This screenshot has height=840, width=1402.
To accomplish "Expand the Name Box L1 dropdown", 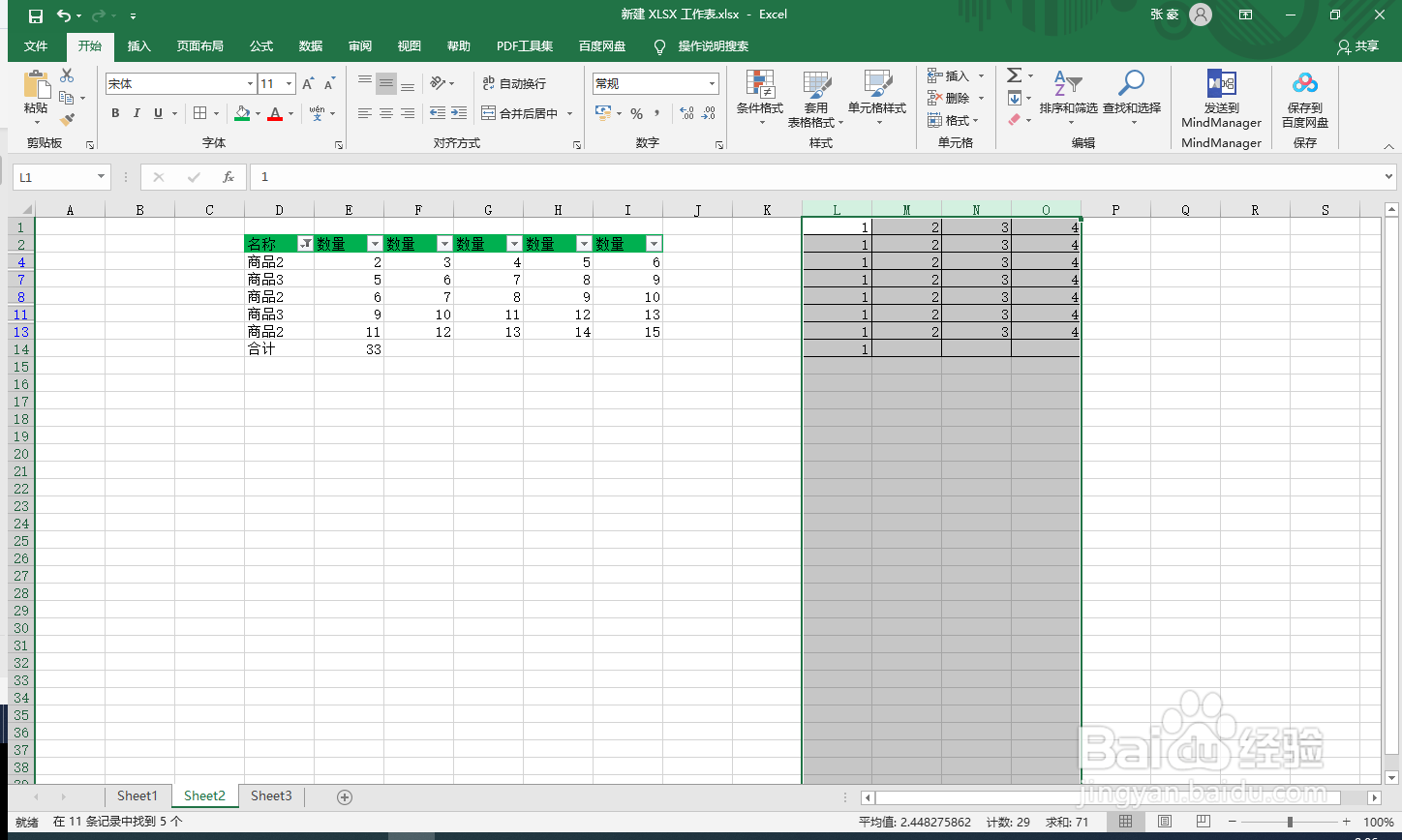I will coord(101,177).
